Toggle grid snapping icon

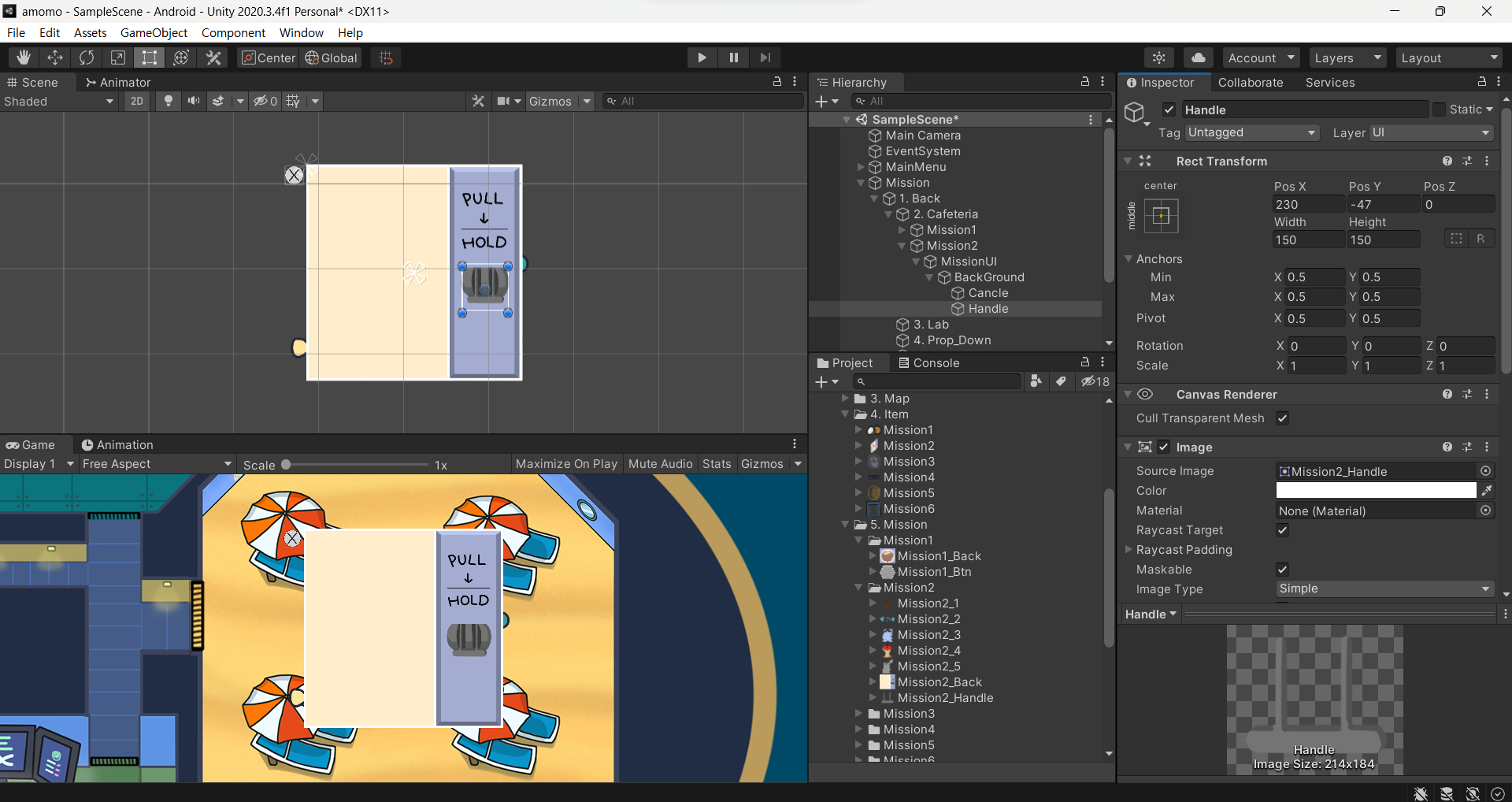coord(386,58)
